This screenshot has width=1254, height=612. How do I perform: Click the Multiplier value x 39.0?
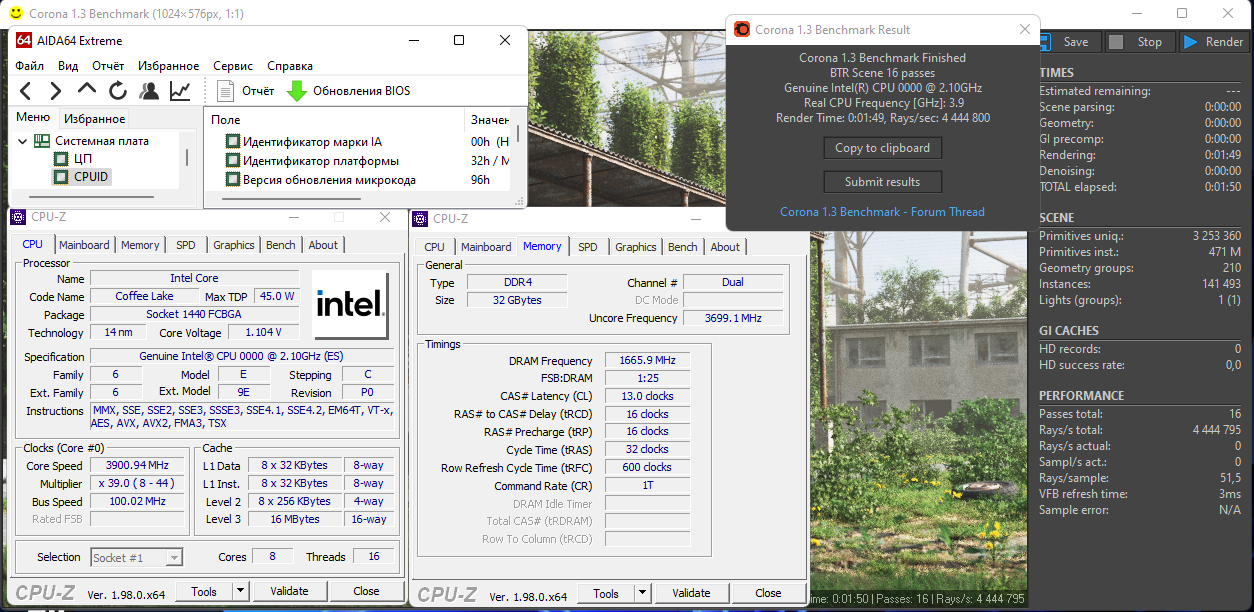pos(138,484)
